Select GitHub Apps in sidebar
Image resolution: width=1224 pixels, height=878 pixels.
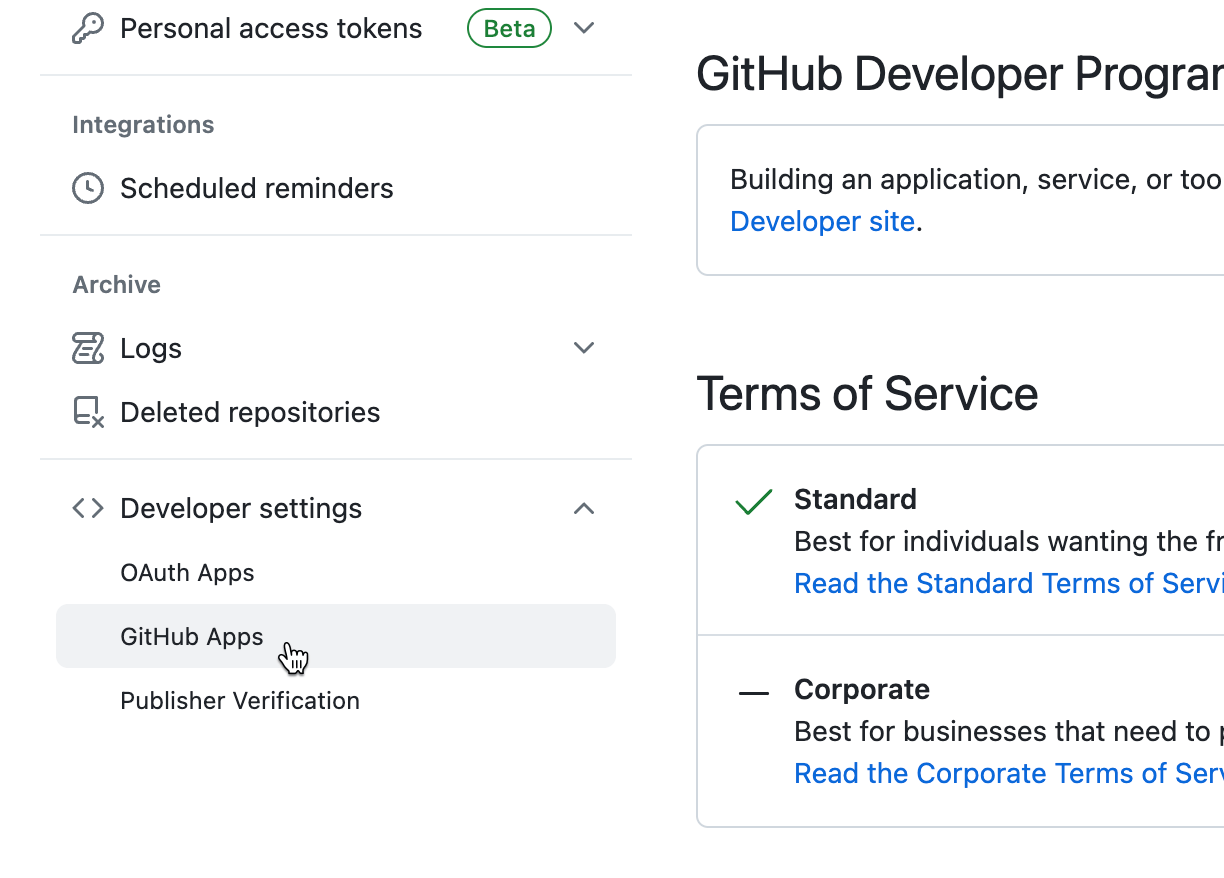click(192, 637)
